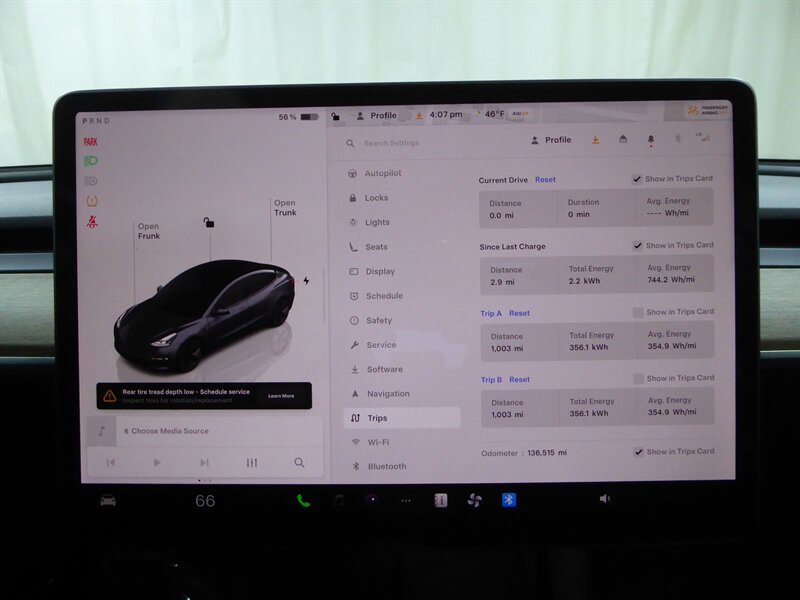
Task: Tap the HomeLink garage icon
Action: point(623,139)
